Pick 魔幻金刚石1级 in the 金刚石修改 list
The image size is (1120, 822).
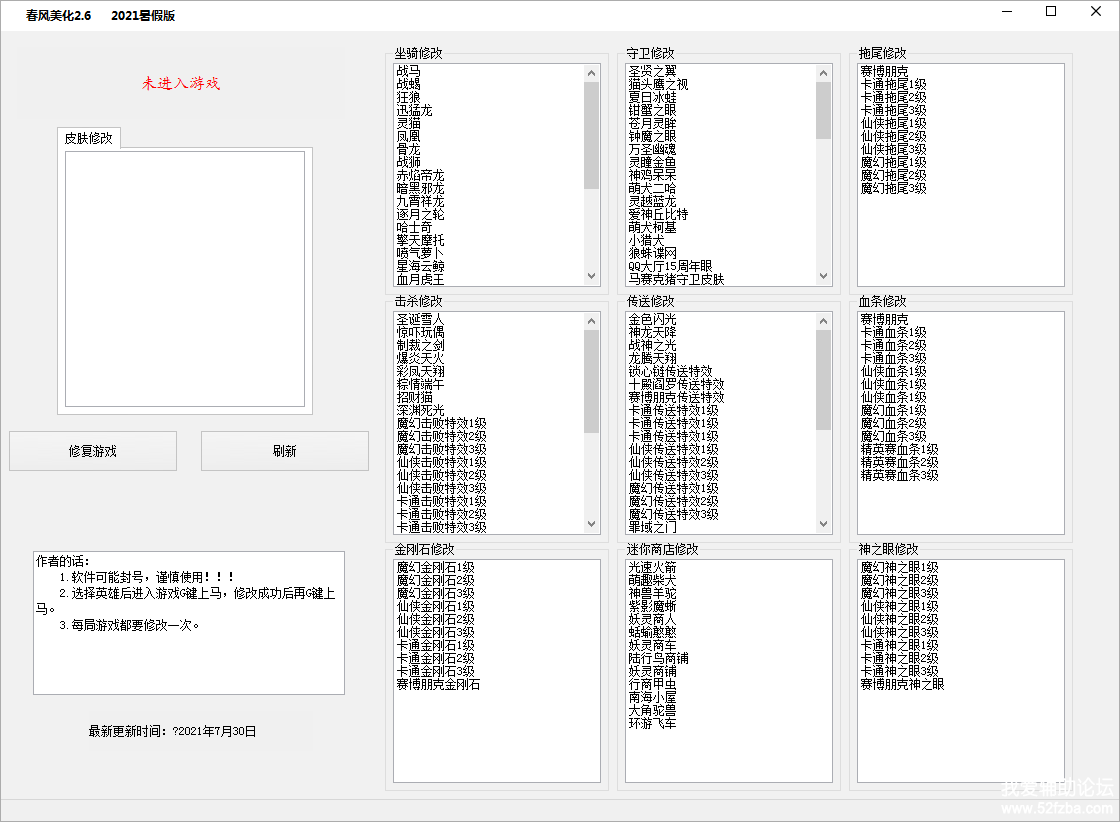pyautogui.click(x=435, y=567)
